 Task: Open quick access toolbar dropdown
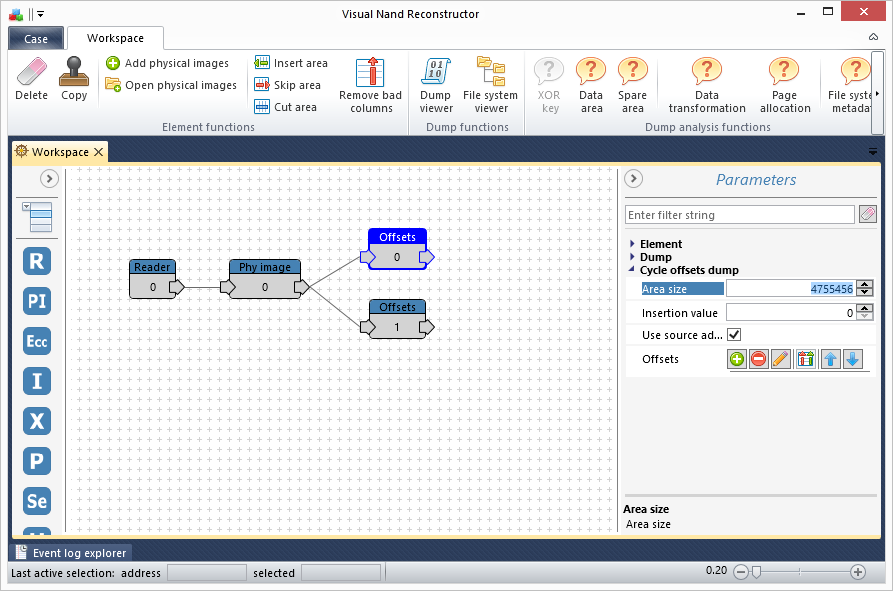[40, 14]
